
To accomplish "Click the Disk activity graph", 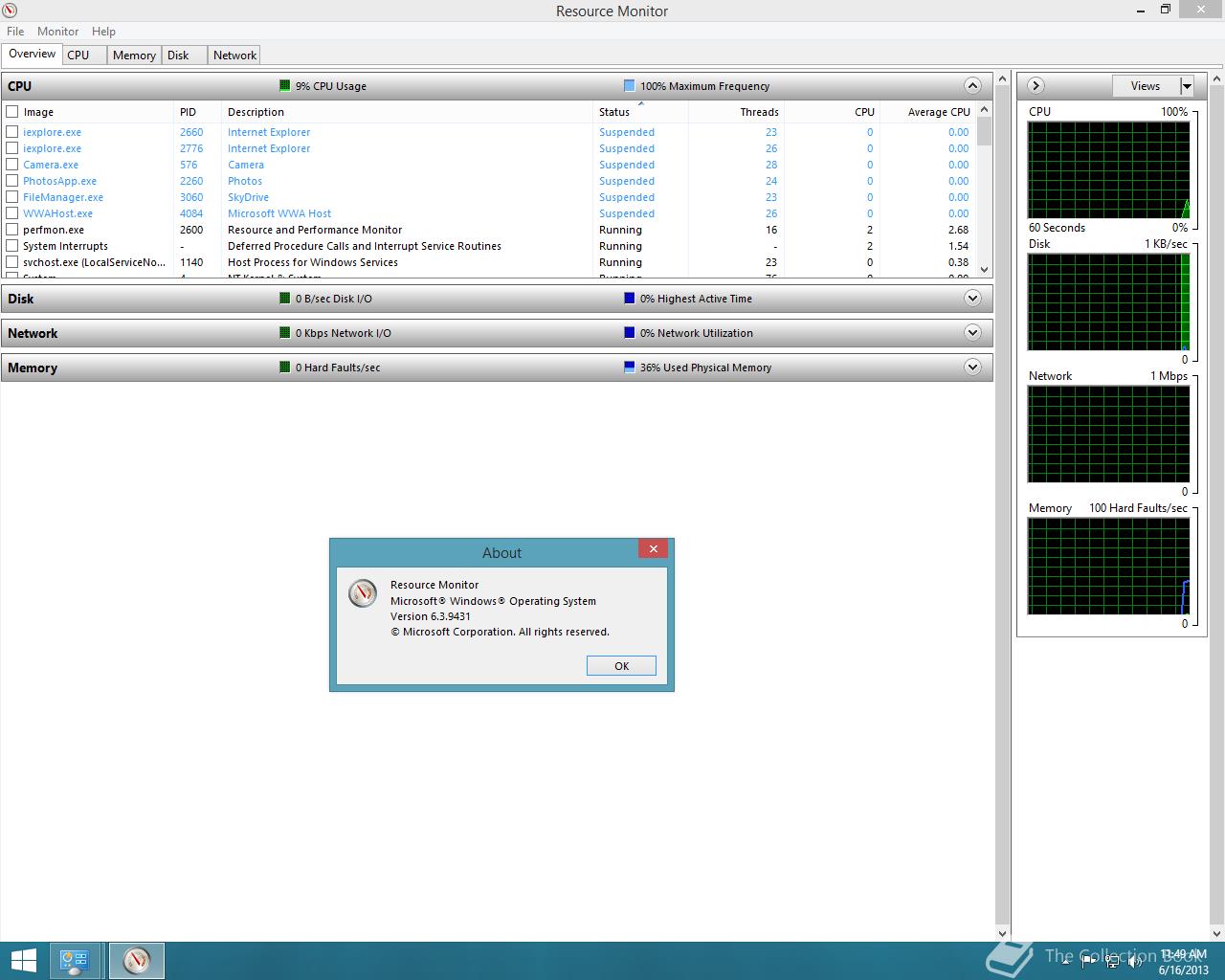I will [1109, 301].
